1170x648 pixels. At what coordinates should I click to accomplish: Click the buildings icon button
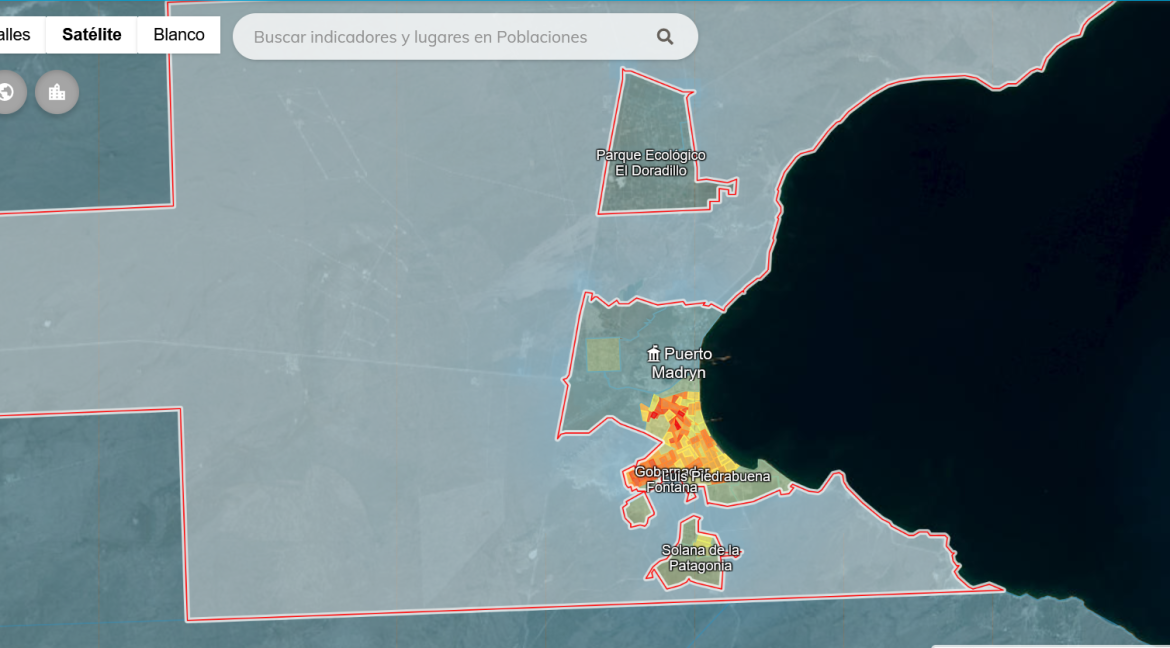(x=57, y=92)
